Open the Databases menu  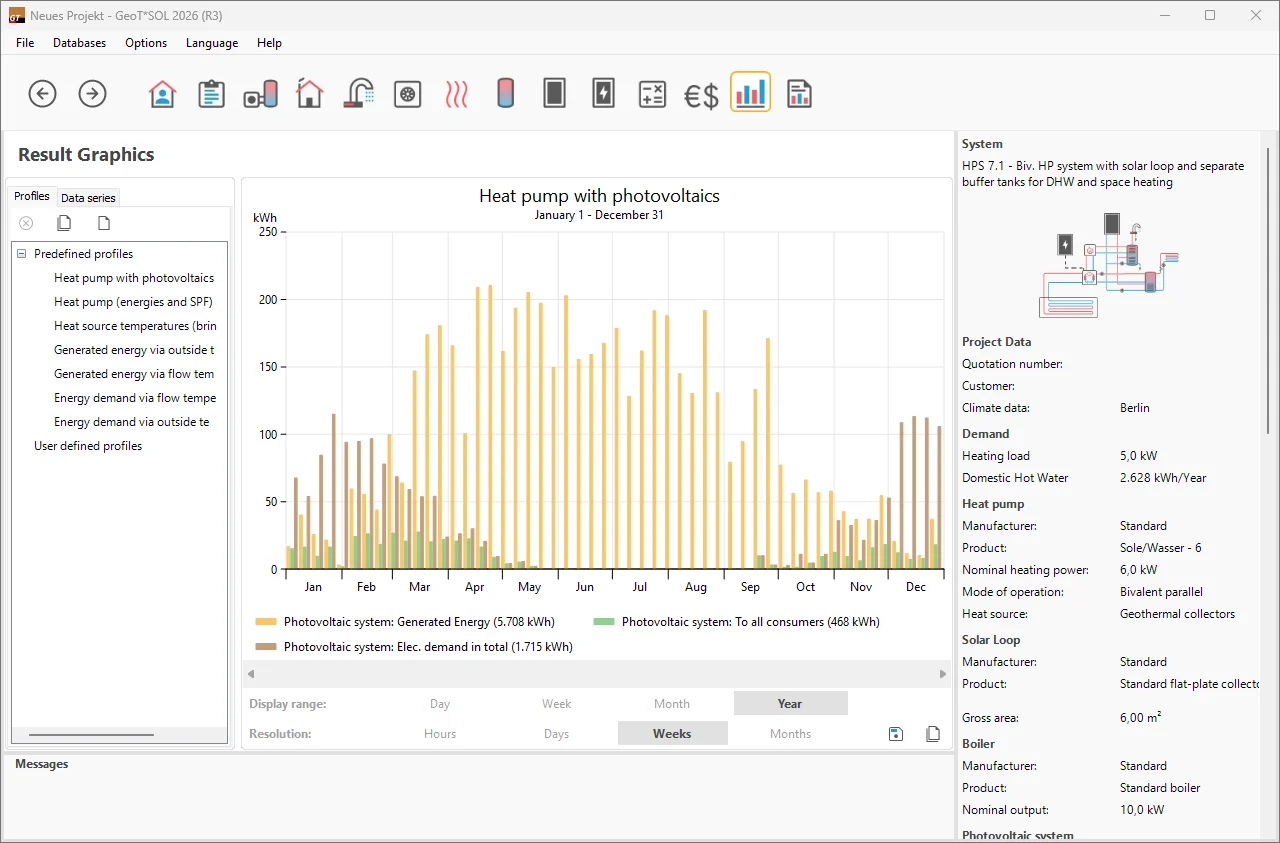coord(79,43)
